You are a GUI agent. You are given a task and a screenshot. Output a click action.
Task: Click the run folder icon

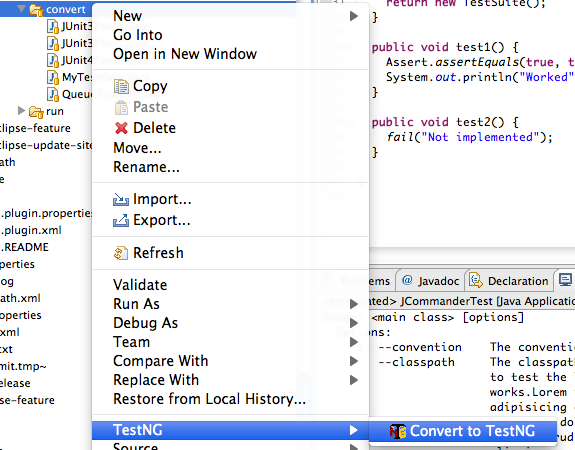(x=36, y=111)
